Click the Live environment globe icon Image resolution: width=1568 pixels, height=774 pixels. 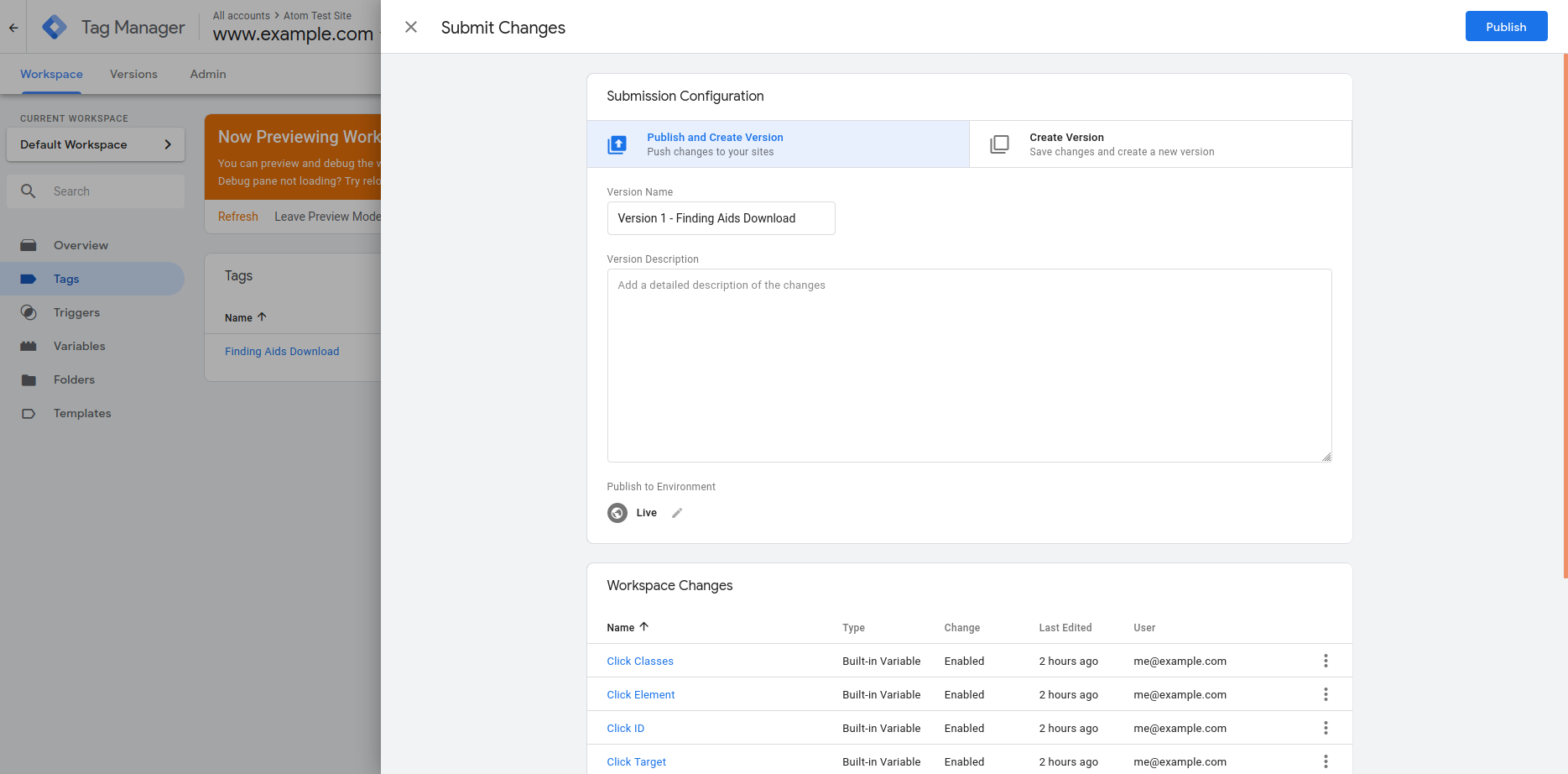click(617, 513)
